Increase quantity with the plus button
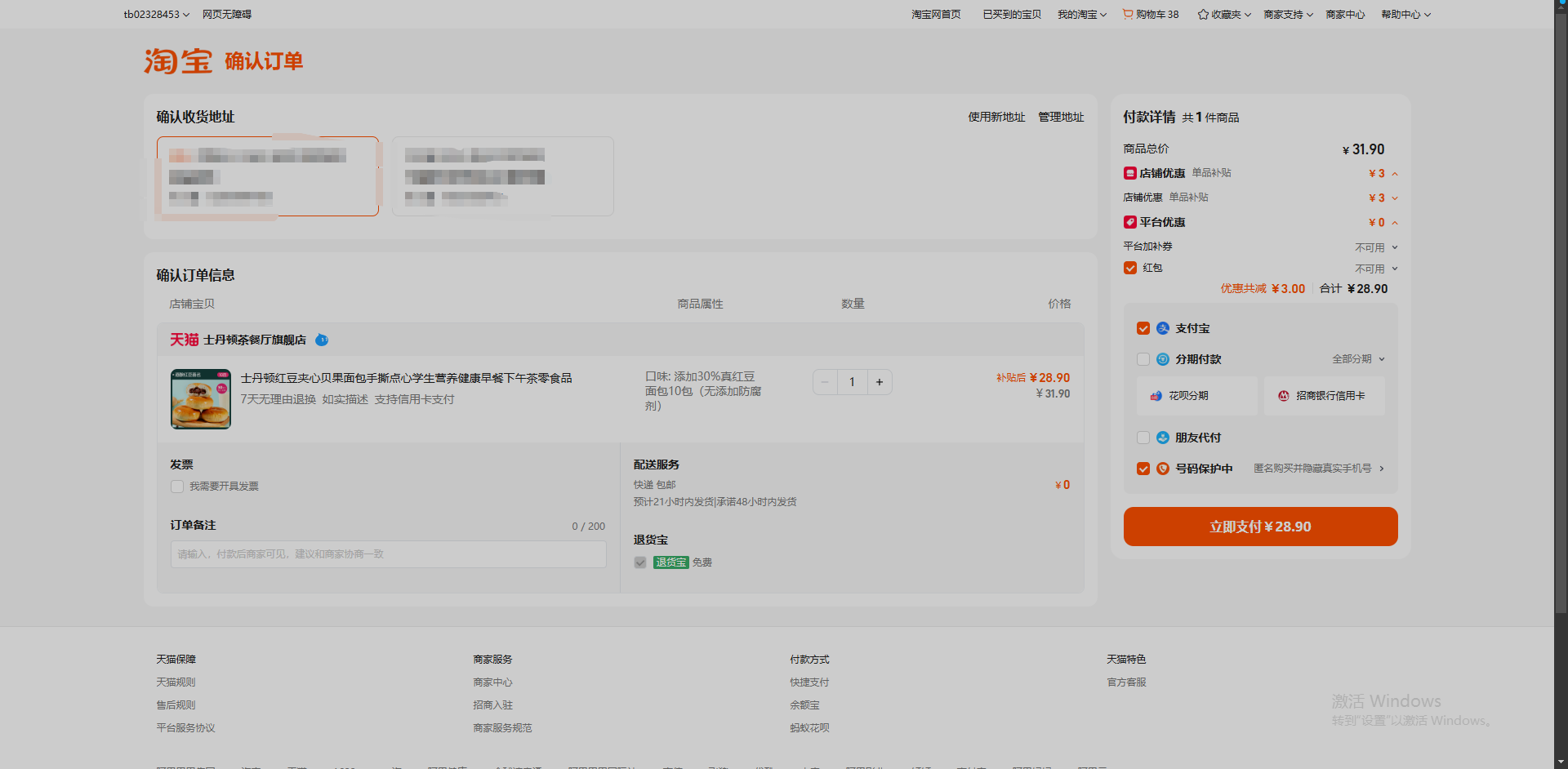1568x769 pixels. tap(880, 382)
